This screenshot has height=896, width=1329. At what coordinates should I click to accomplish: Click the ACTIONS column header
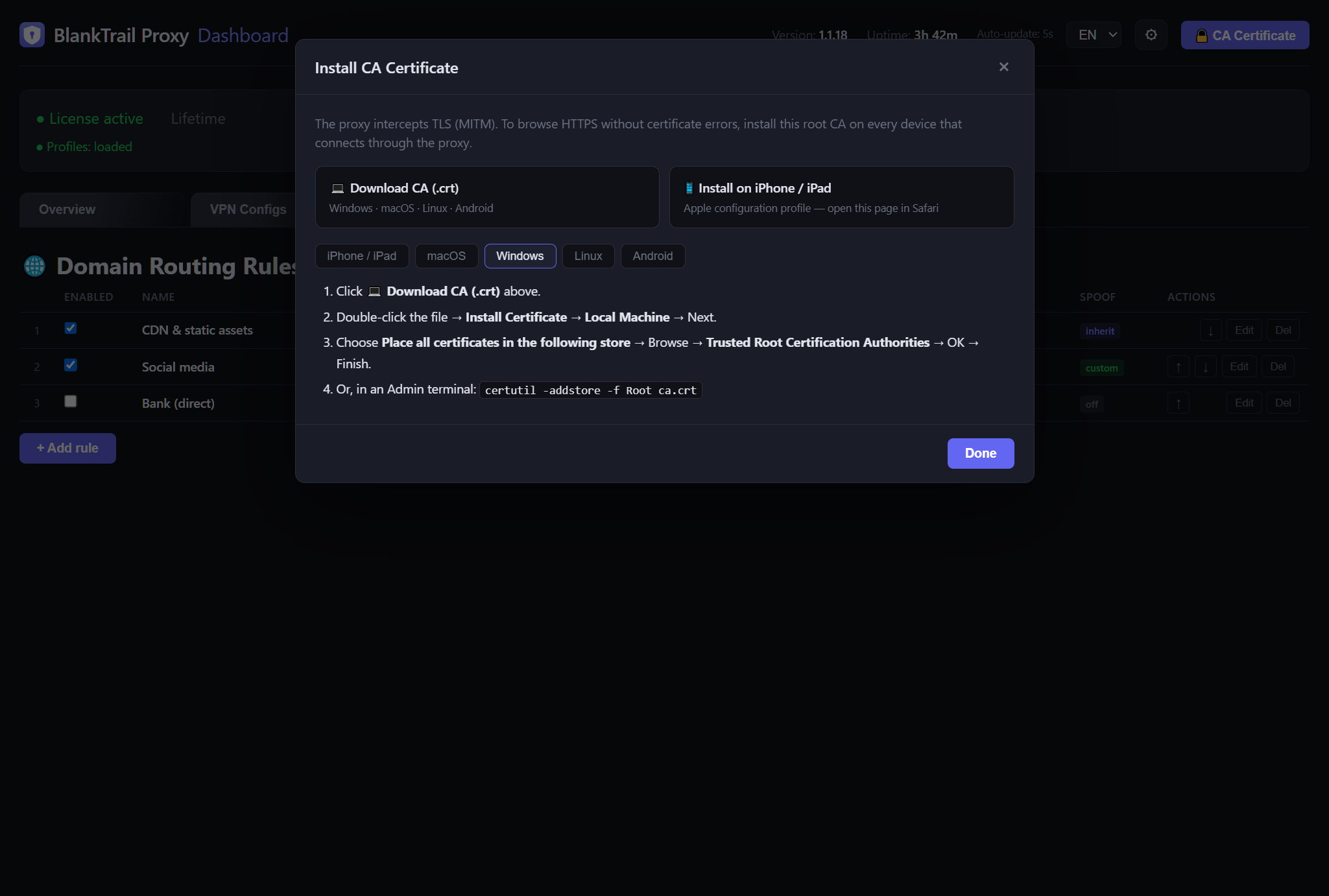[x=1191, y=297]
